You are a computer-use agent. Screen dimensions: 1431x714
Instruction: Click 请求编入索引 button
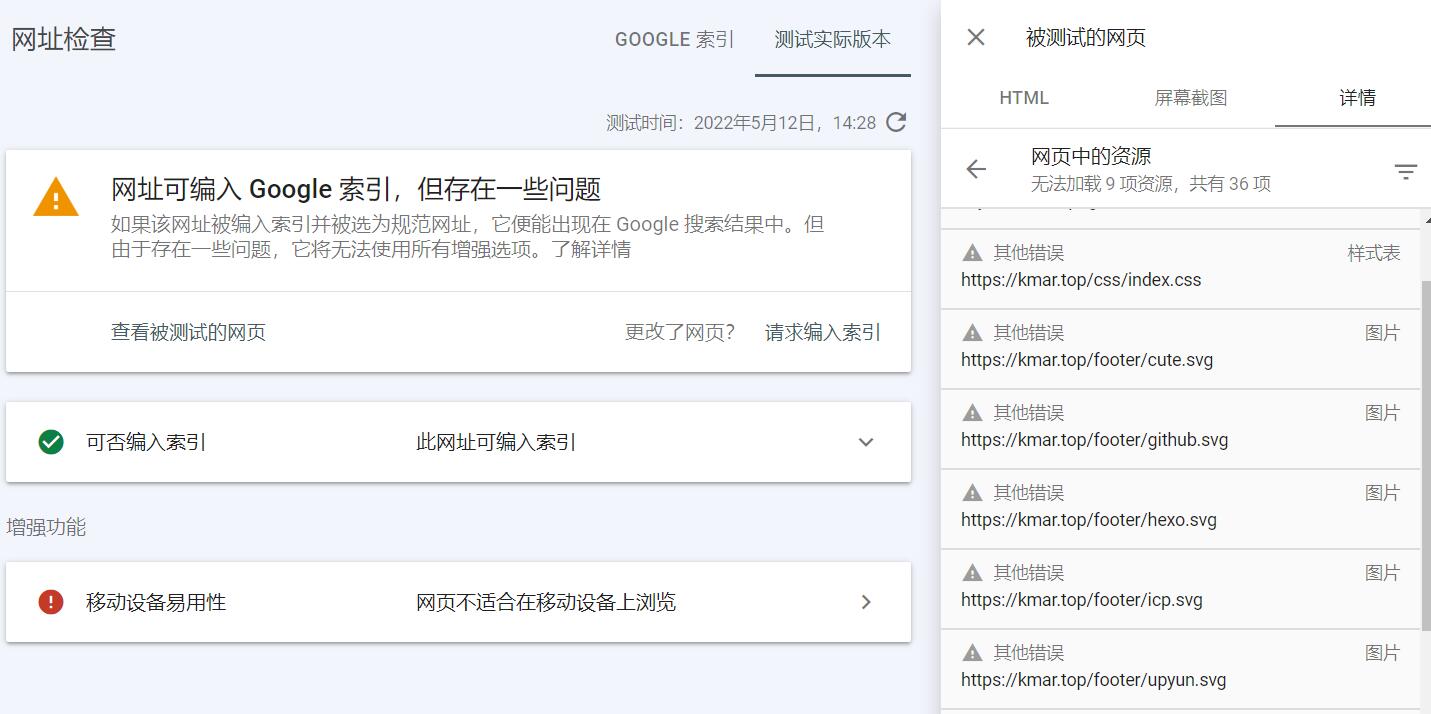click(x=823, y=332)
